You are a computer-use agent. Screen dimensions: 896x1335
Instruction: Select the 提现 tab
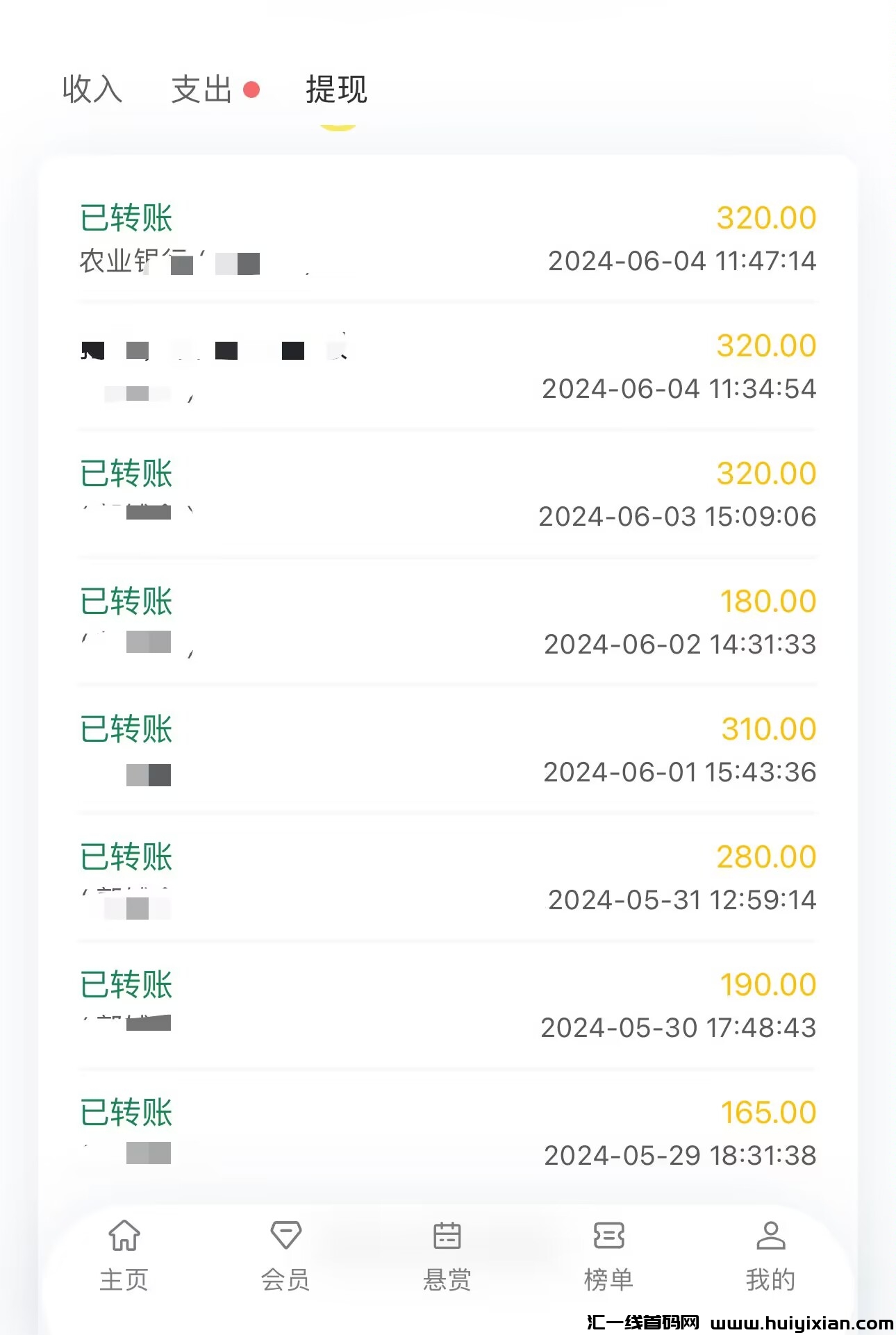[337, 90]
